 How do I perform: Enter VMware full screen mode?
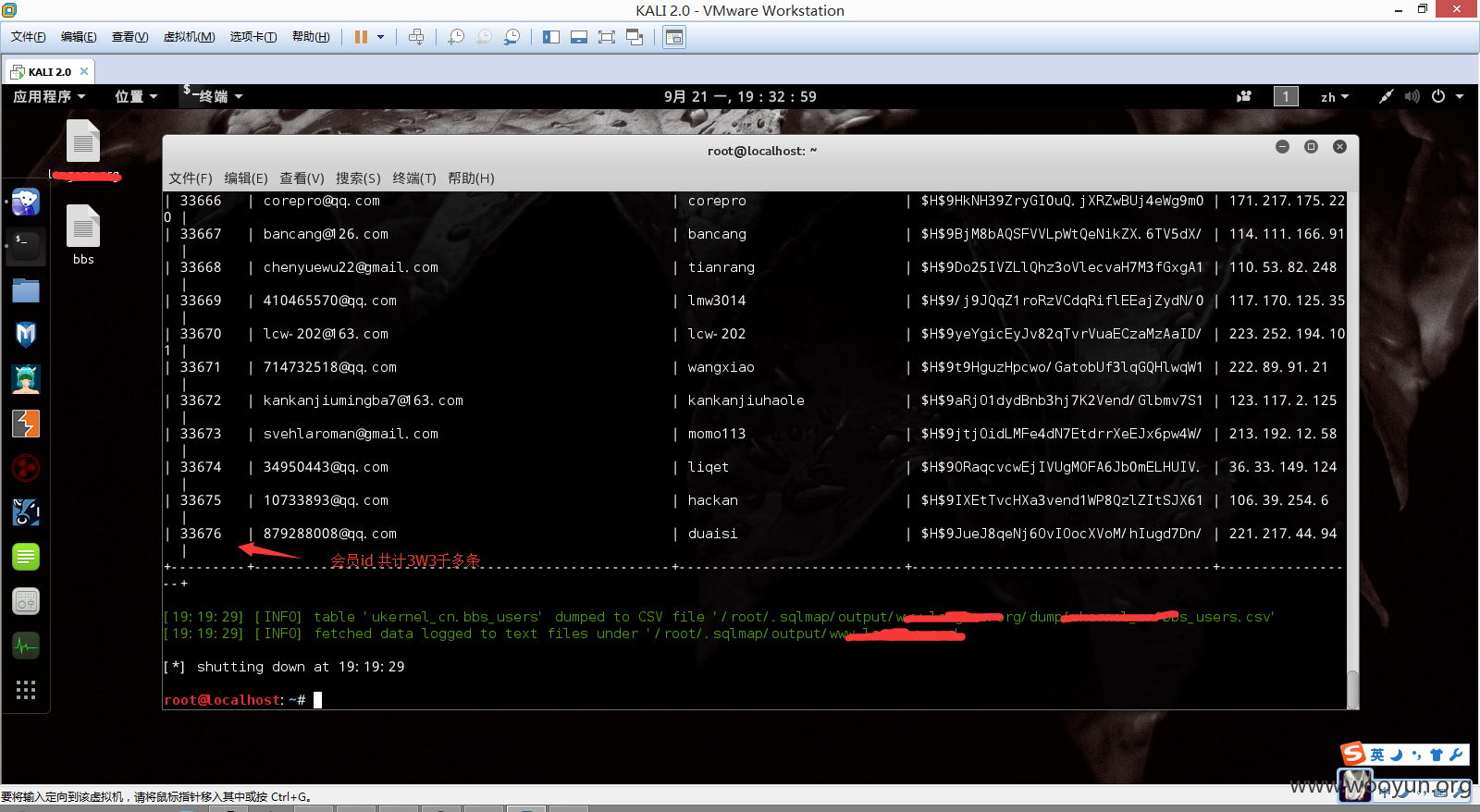point(607,37)
